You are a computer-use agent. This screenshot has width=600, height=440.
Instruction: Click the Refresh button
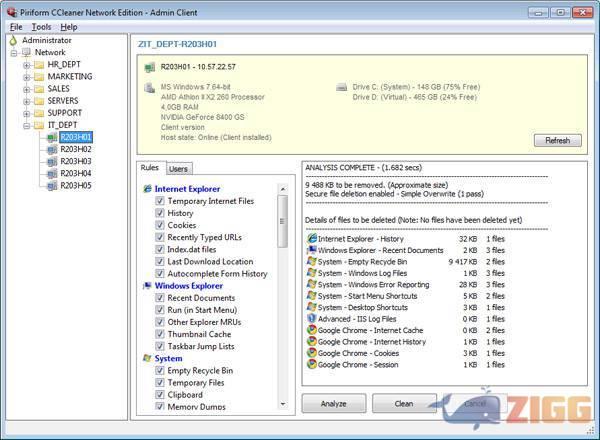[x=558, y=140]
